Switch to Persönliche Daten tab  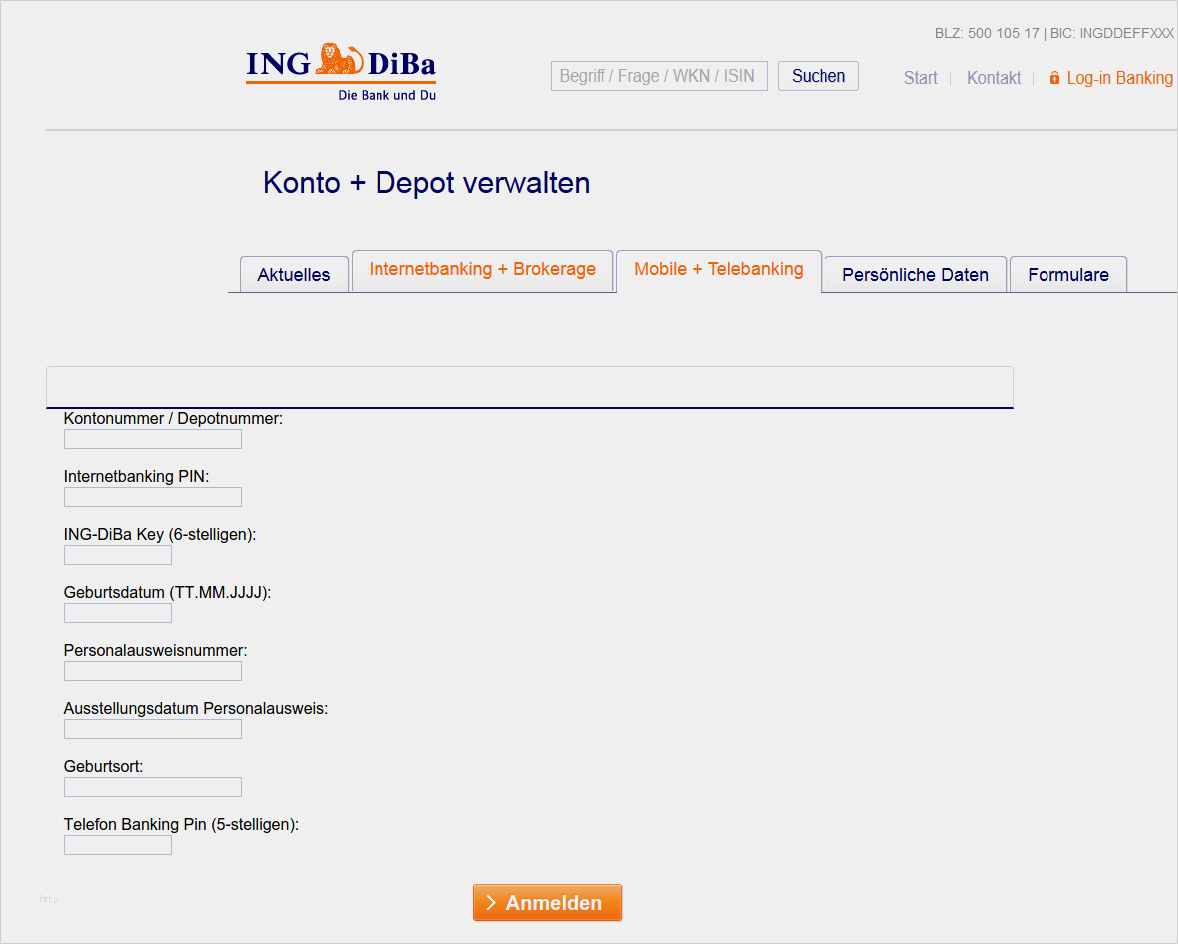point(915,274)
